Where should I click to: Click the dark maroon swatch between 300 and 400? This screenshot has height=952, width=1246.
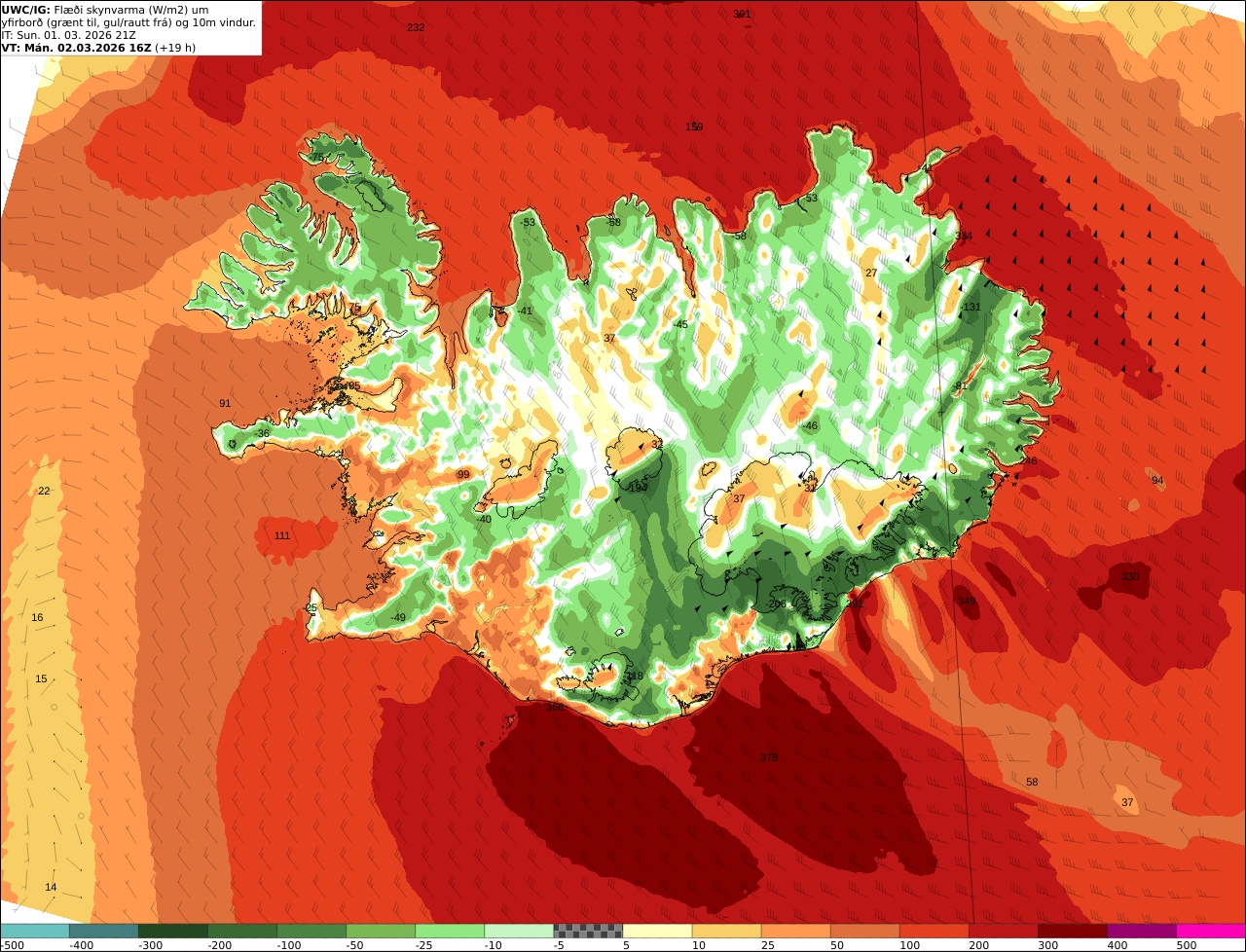[x=1072, y=931]
